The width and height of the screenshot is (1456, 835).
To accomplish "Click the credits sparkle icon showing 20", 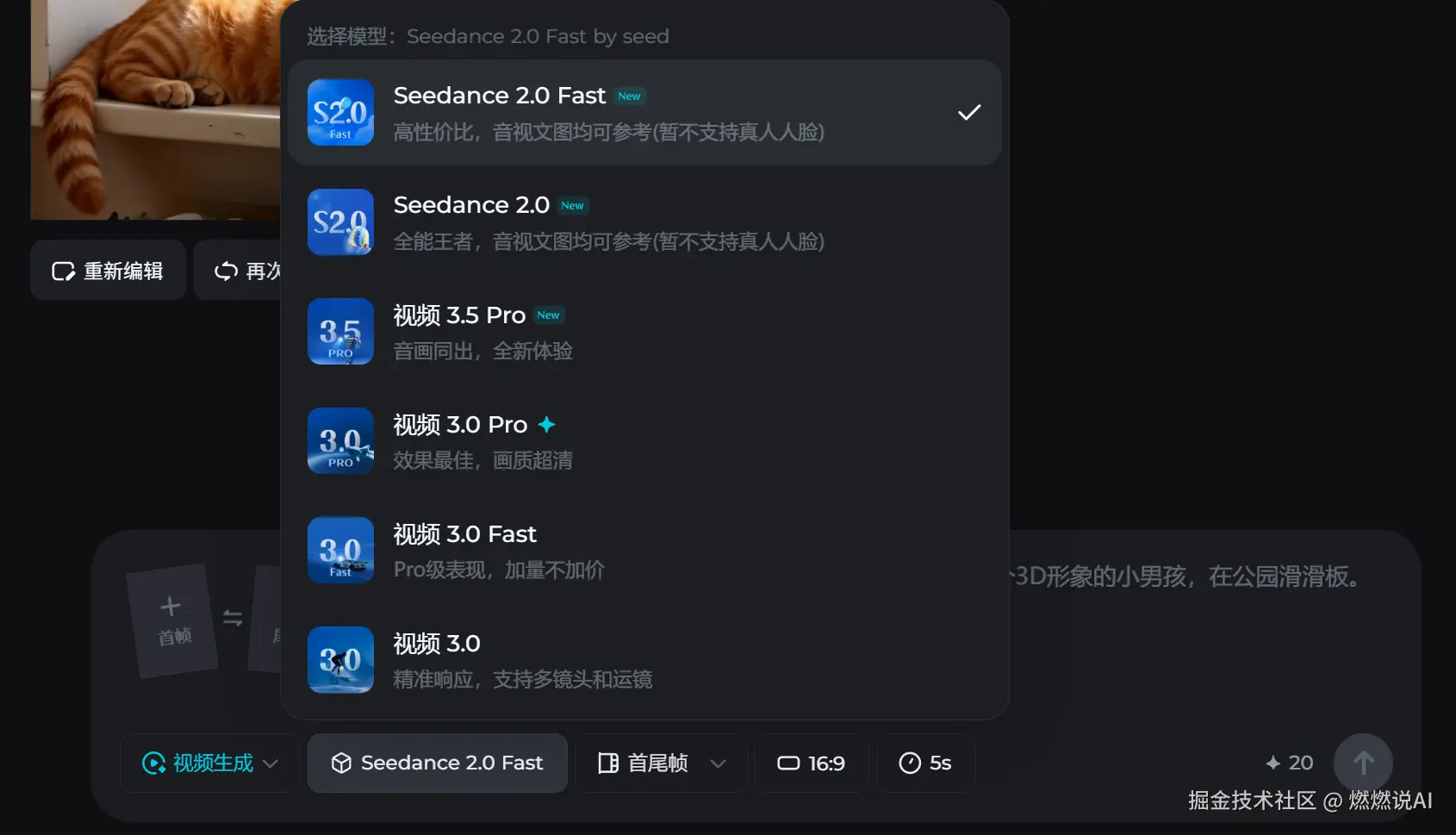I will coord(1272,763).
